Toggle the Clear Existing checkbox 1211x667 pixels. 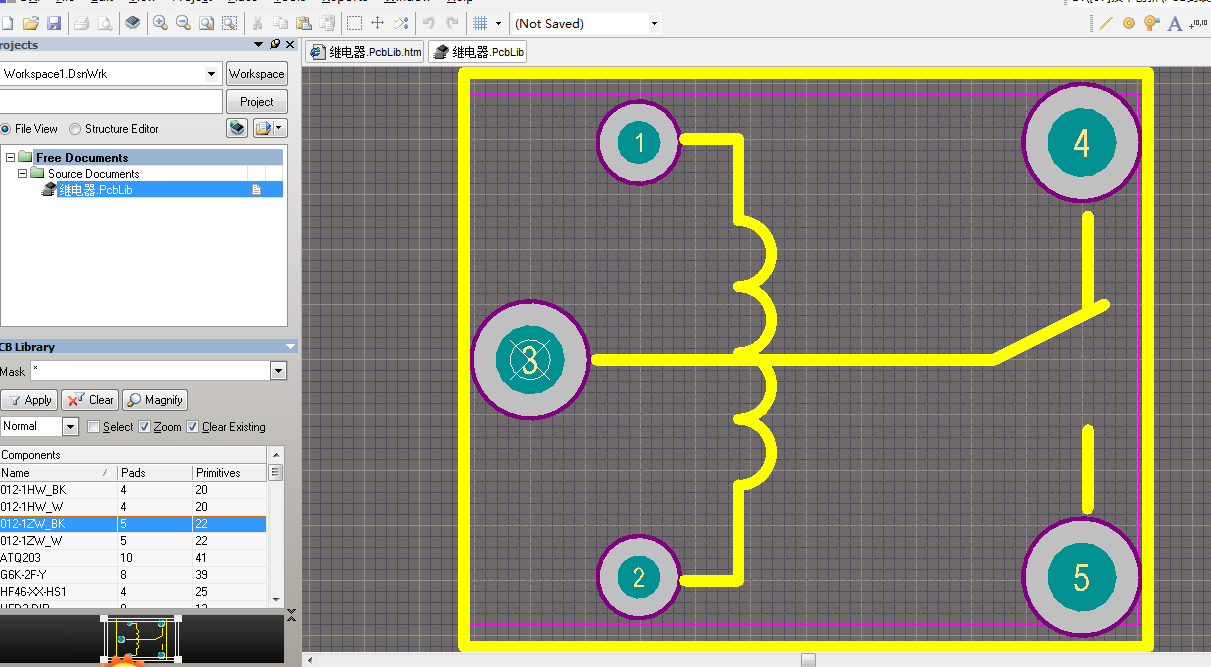point(193,427)
